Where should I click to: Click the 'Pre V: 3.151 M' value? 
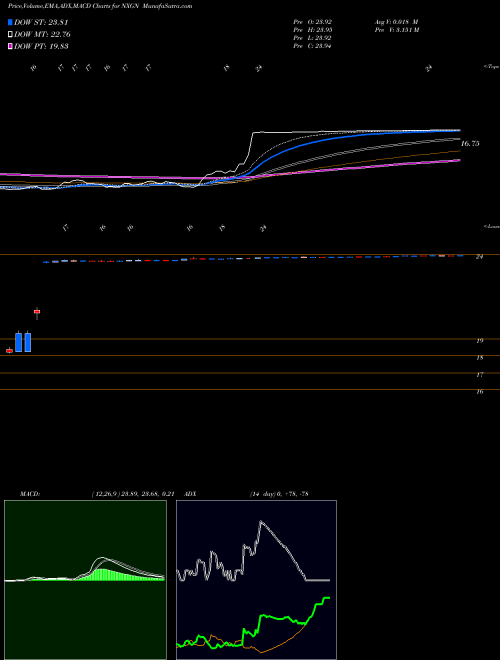tap(396, 30)
